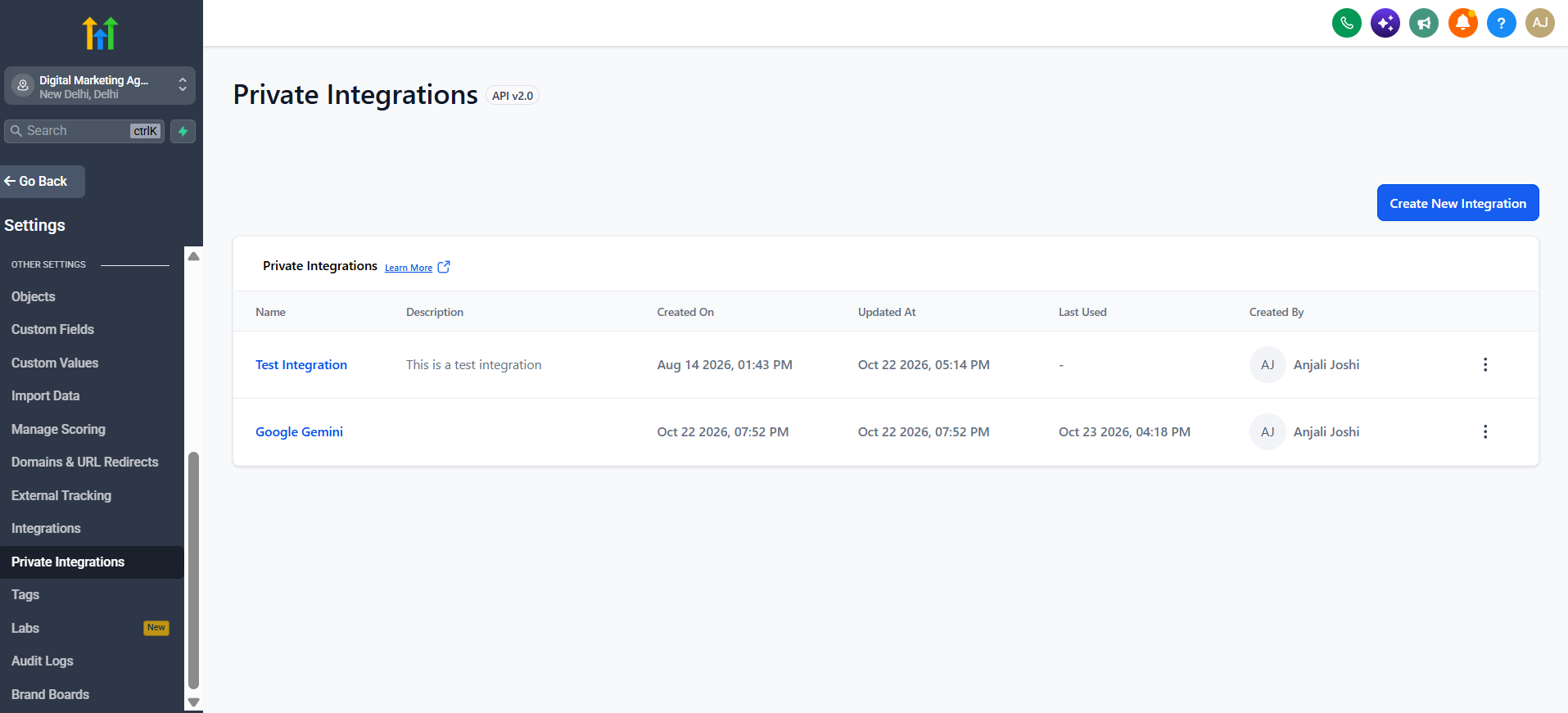The image size is (1568, 713).
Task: Click the AJ avatar in Test Integration row
Action: click(1268, 365)
